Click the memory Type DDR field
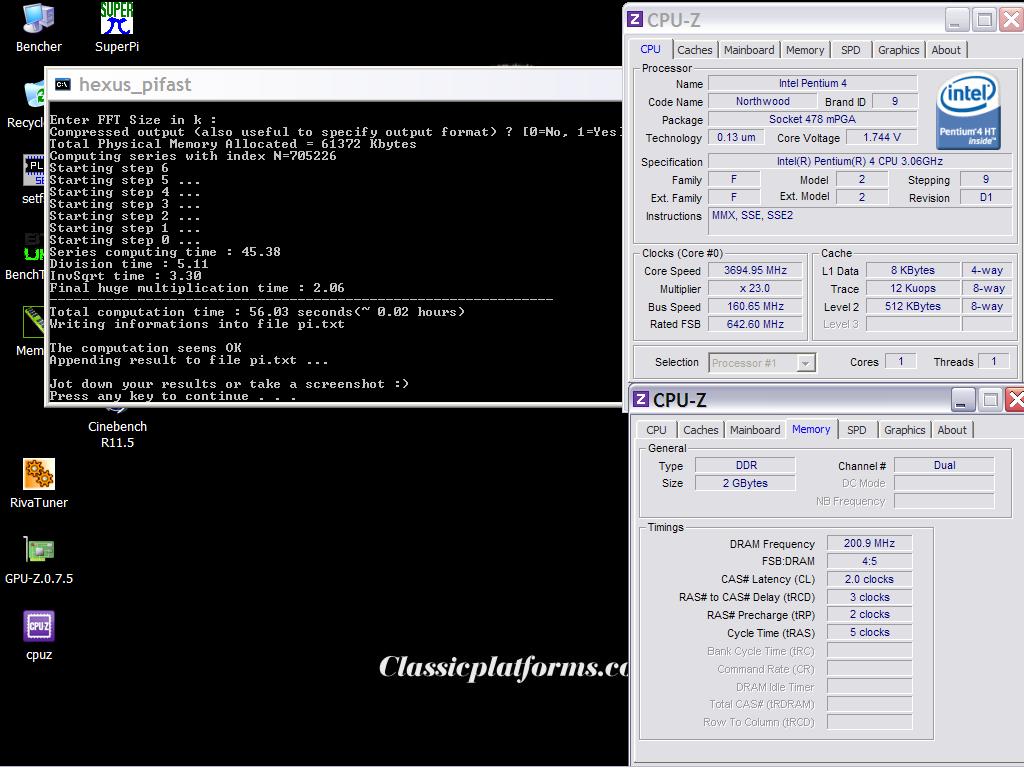1024x768 pixels. click(745, 465)
